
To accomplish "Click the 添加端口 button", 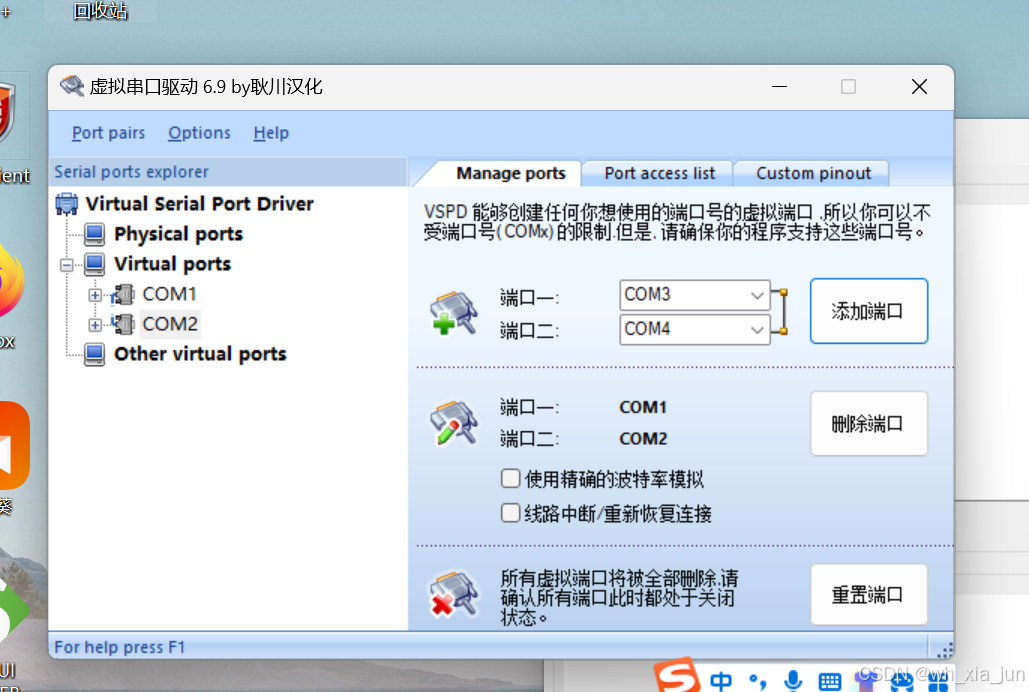I will [868, 311].
